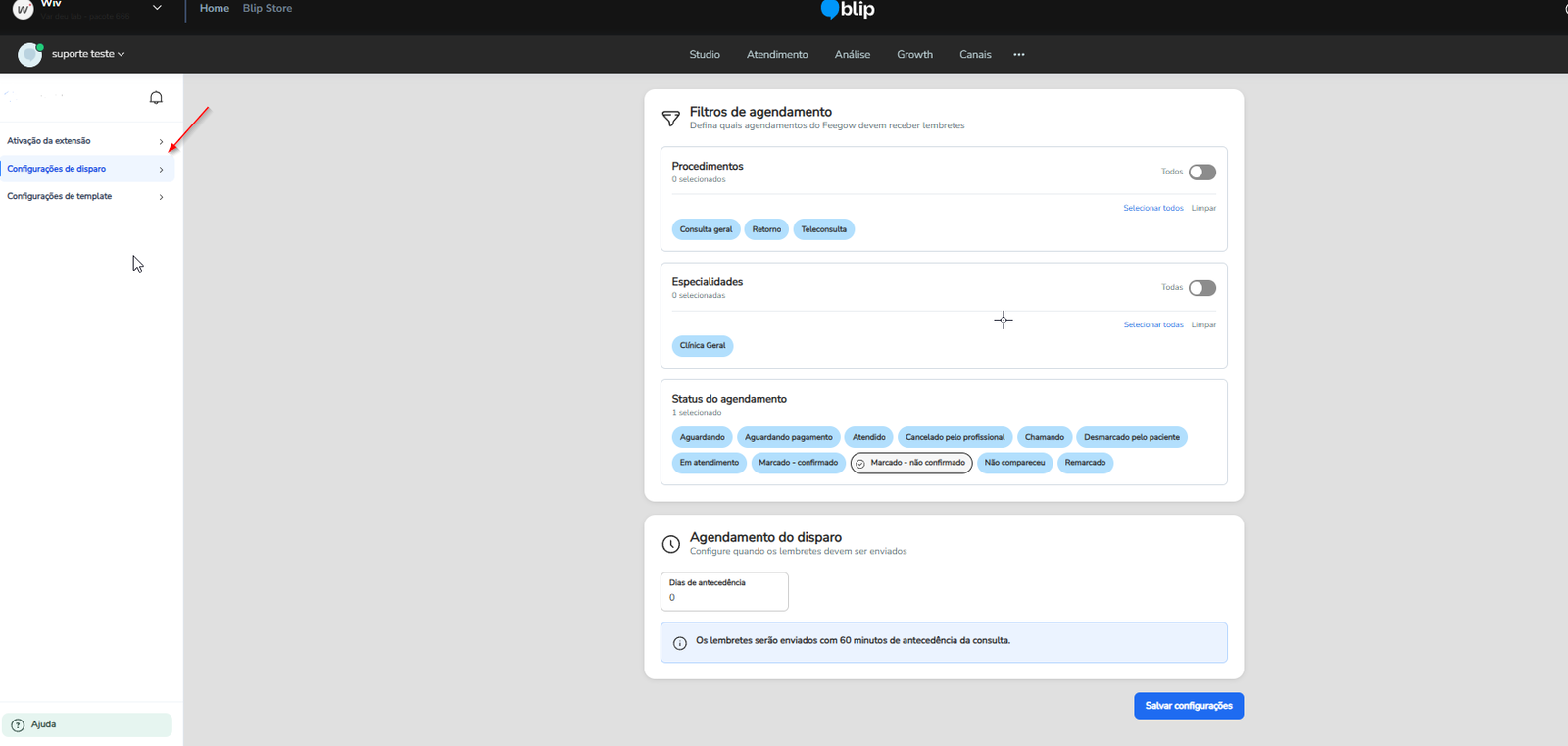Click the W account avatar icon
The width and height of the screenshot is (1568, 746).
click(23, 9)
